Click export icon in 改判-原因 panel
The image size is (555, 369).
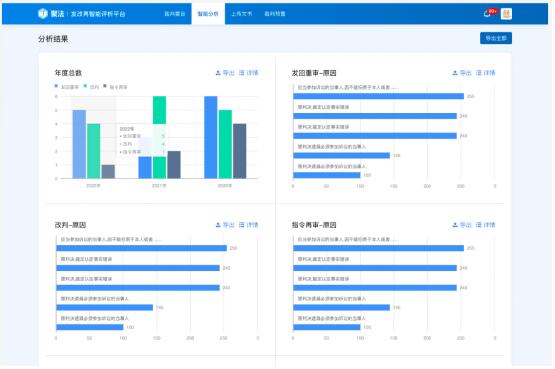218,225
